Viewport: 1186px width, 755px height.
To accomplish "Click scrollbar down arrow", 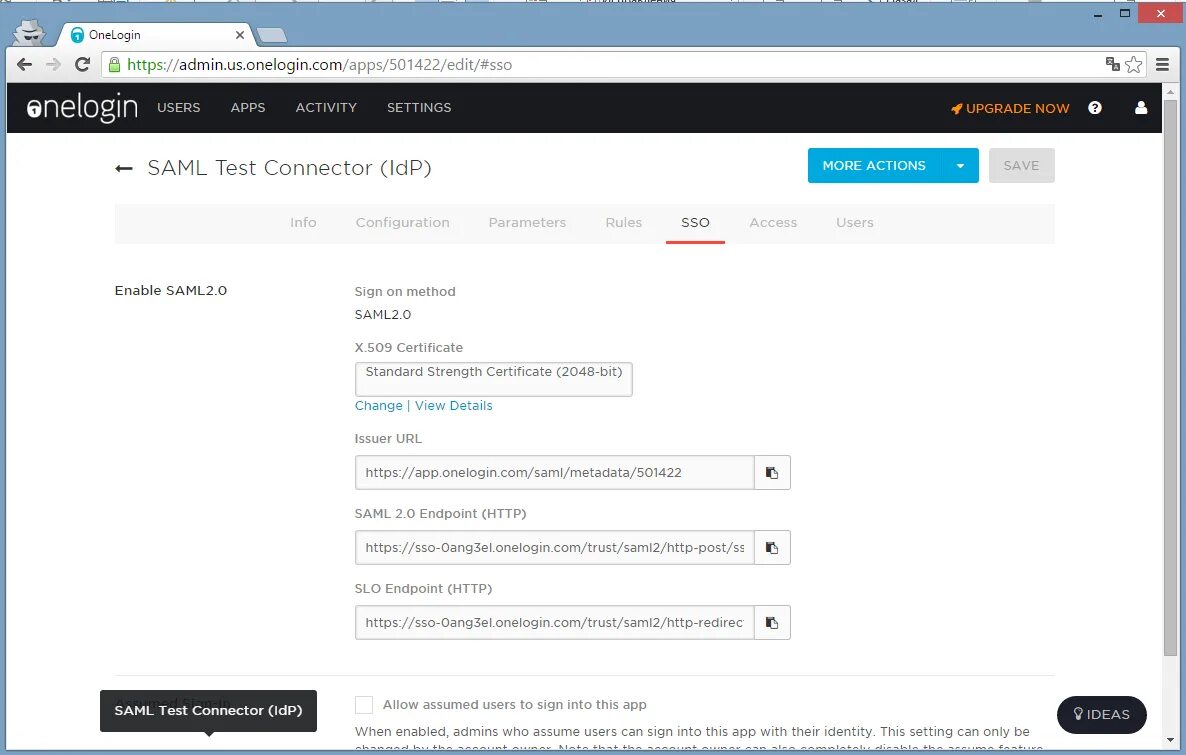I will pos(1170,741).
